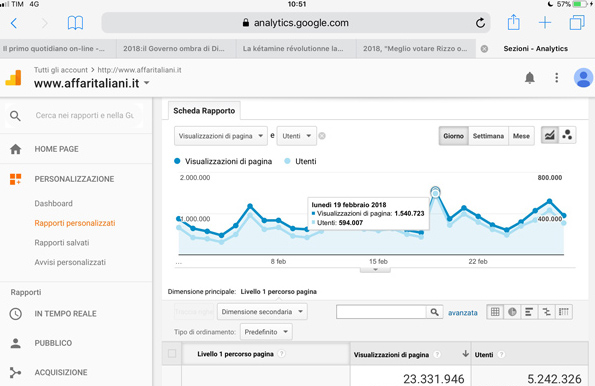
Task: Select pivot table view icon
Action: click(x=564, y=312)
